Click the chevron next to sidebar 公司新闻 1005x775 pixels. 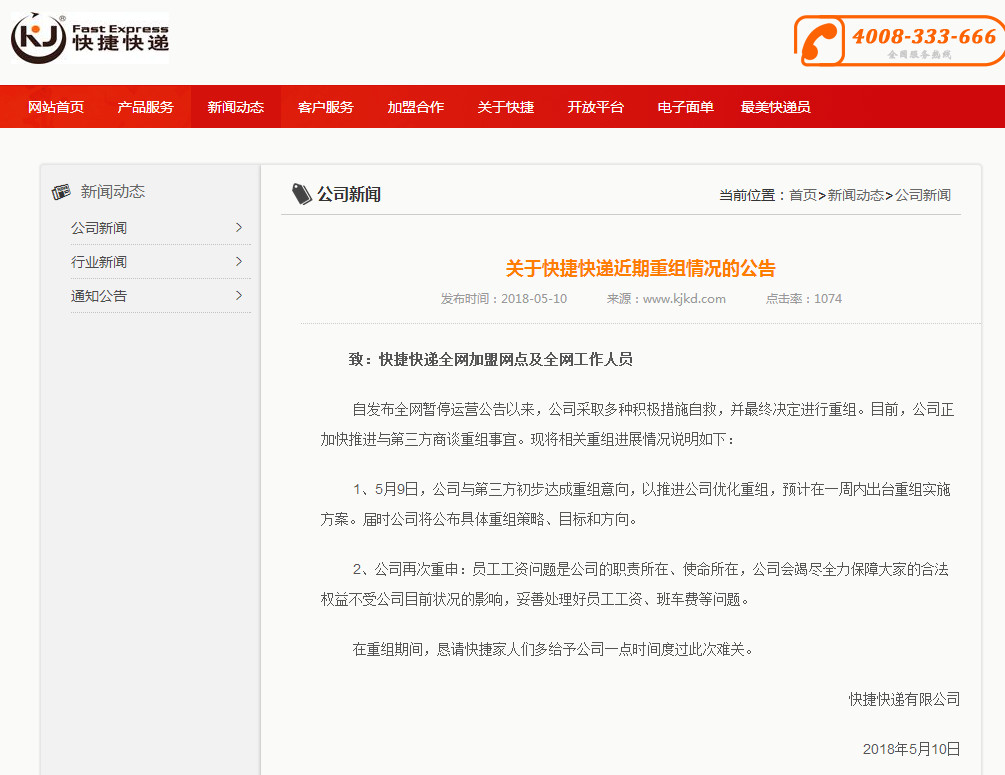239,228
